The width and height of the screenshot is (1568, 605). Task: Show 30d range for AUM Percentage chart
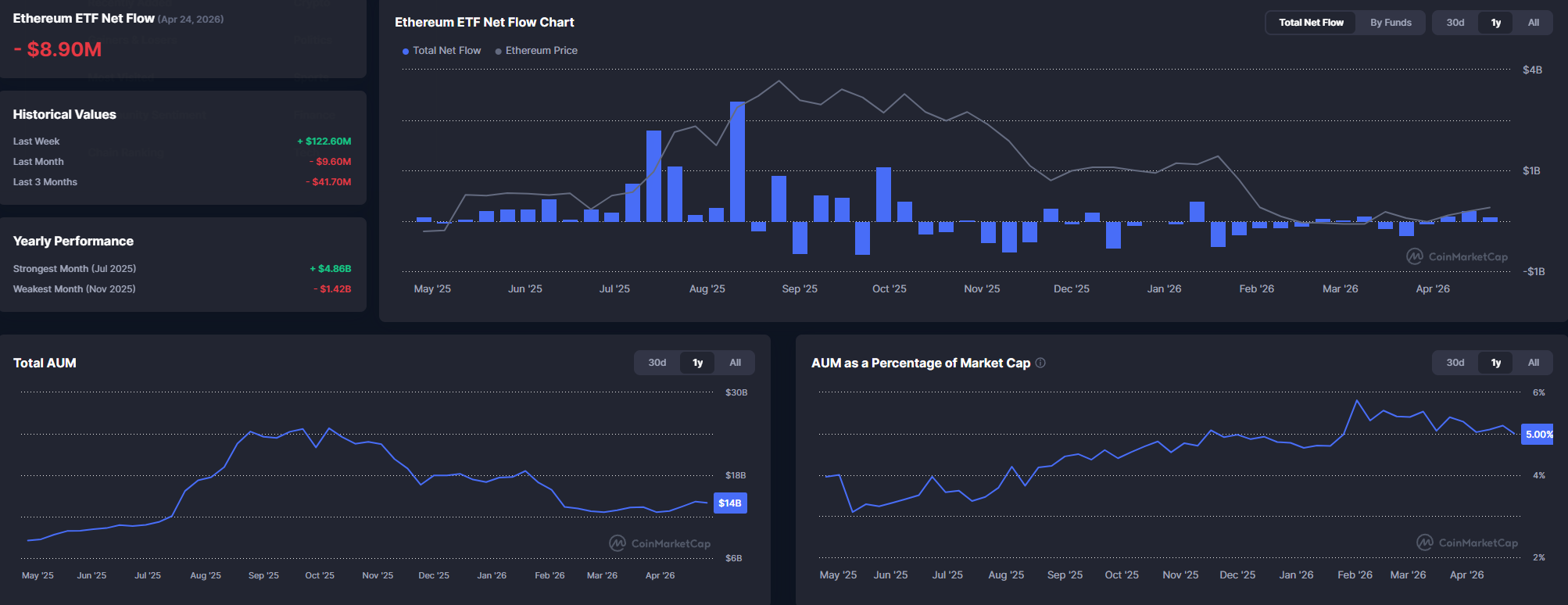pos(1455,363)
